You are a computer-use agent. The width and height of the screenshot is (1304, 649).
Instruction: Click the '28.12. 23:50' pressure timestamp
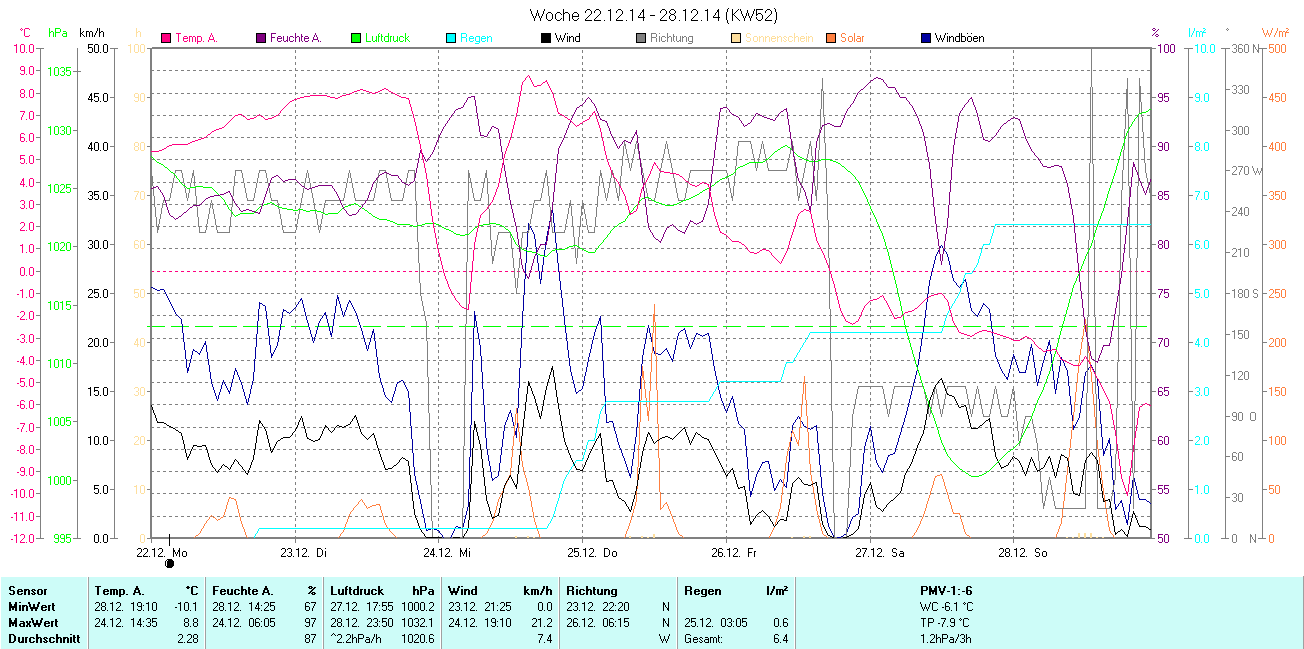click(362, 623)
